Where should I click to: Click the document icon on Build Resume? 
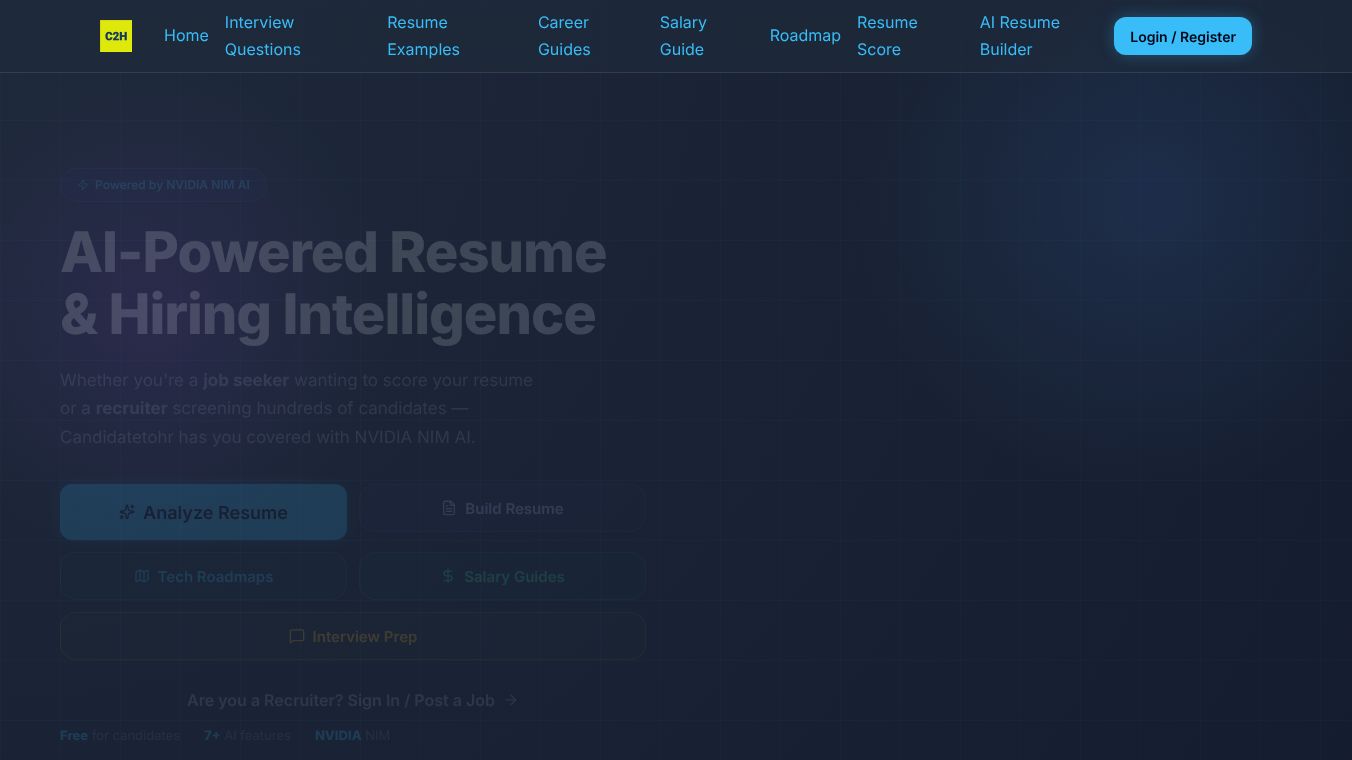pyautogui.click(x=449, y=508)
